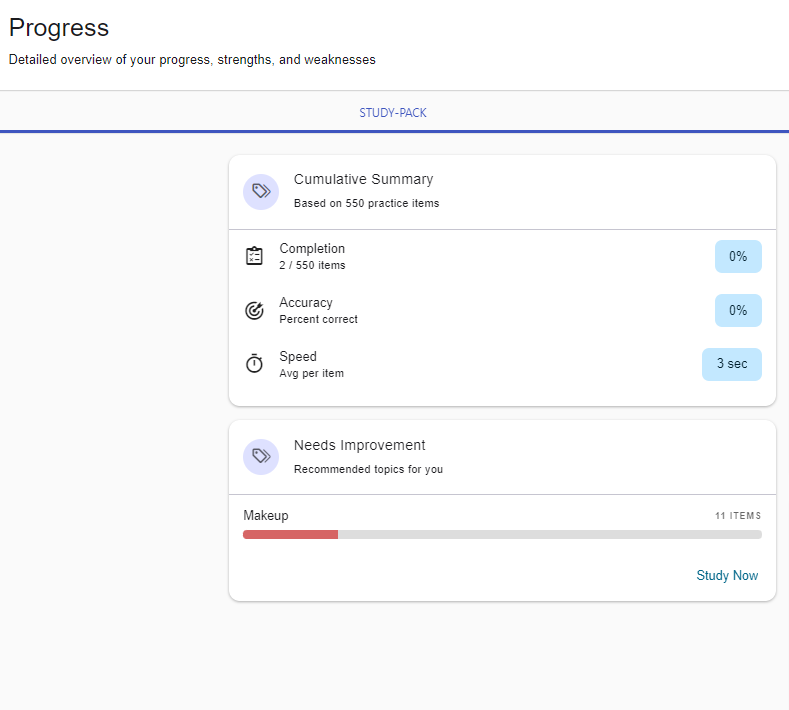Click the red Makeup progress bar
The height and width of the screenshot is (710, 789).
[x=290, y=535]
